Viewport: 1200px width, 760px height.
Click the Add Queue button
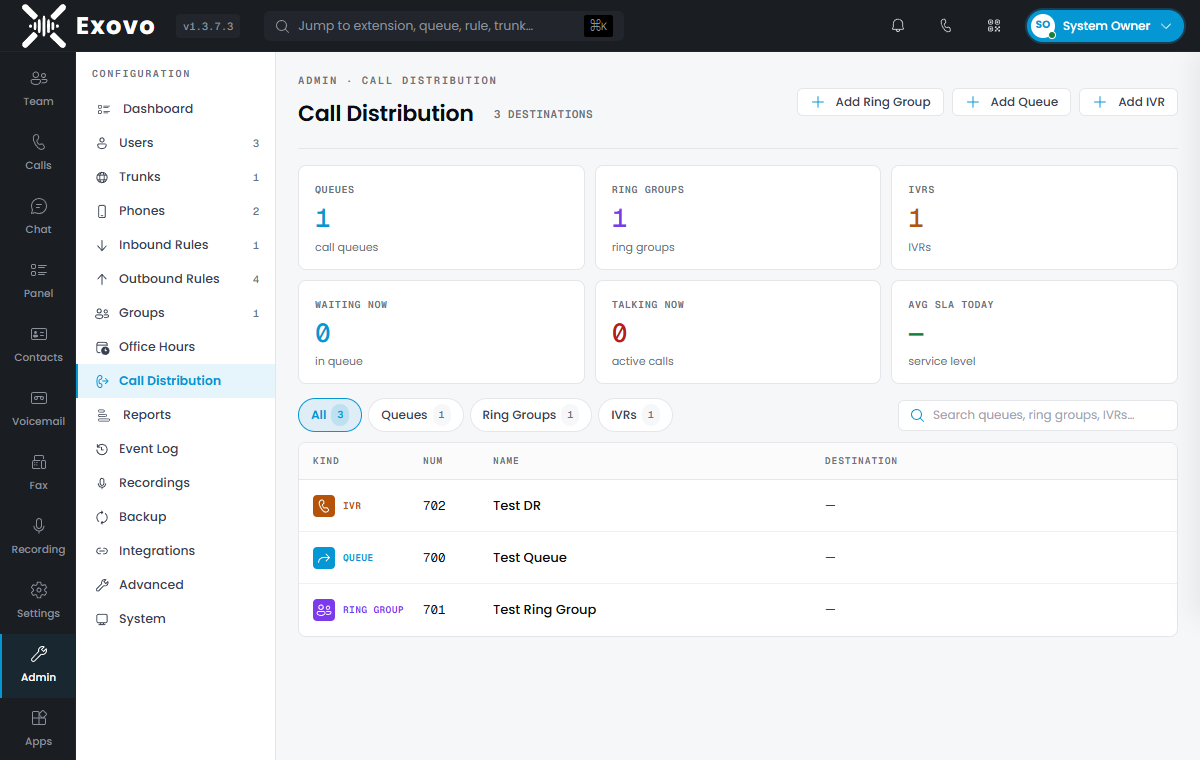click(x=1012, y=102)
